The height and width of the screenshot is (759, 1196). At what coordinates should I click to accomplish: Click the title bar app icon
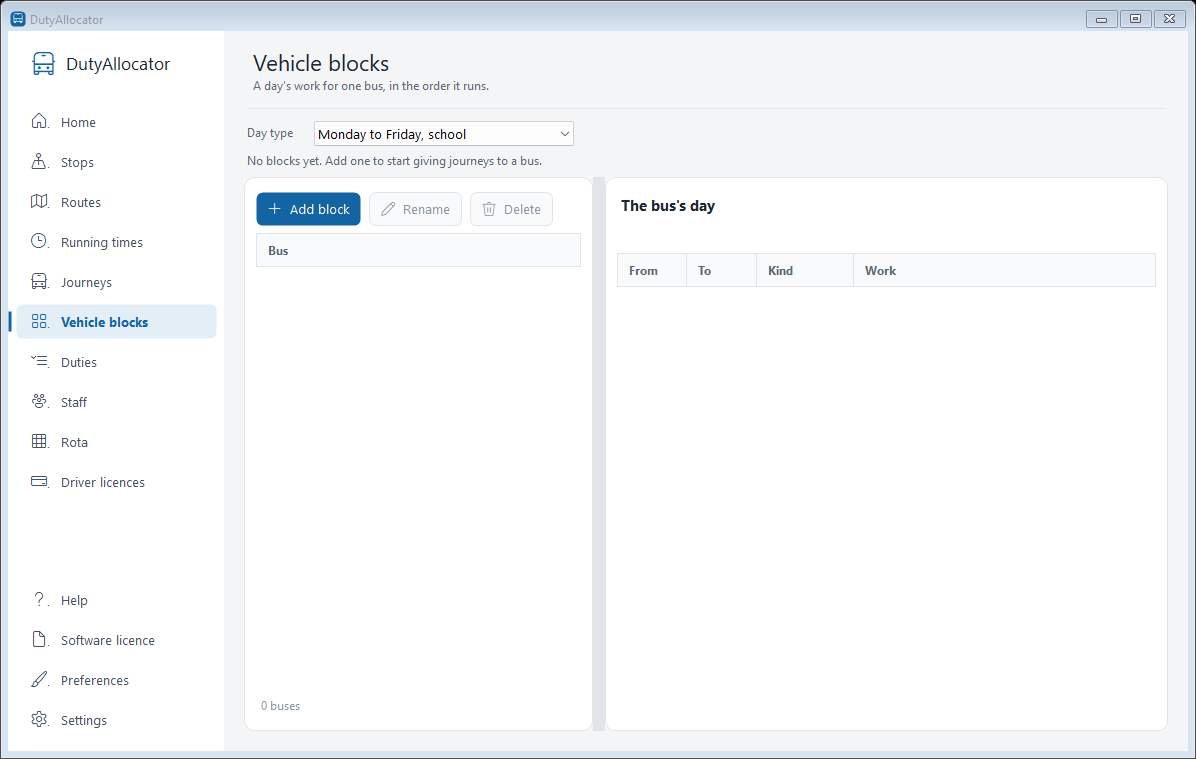18,19
